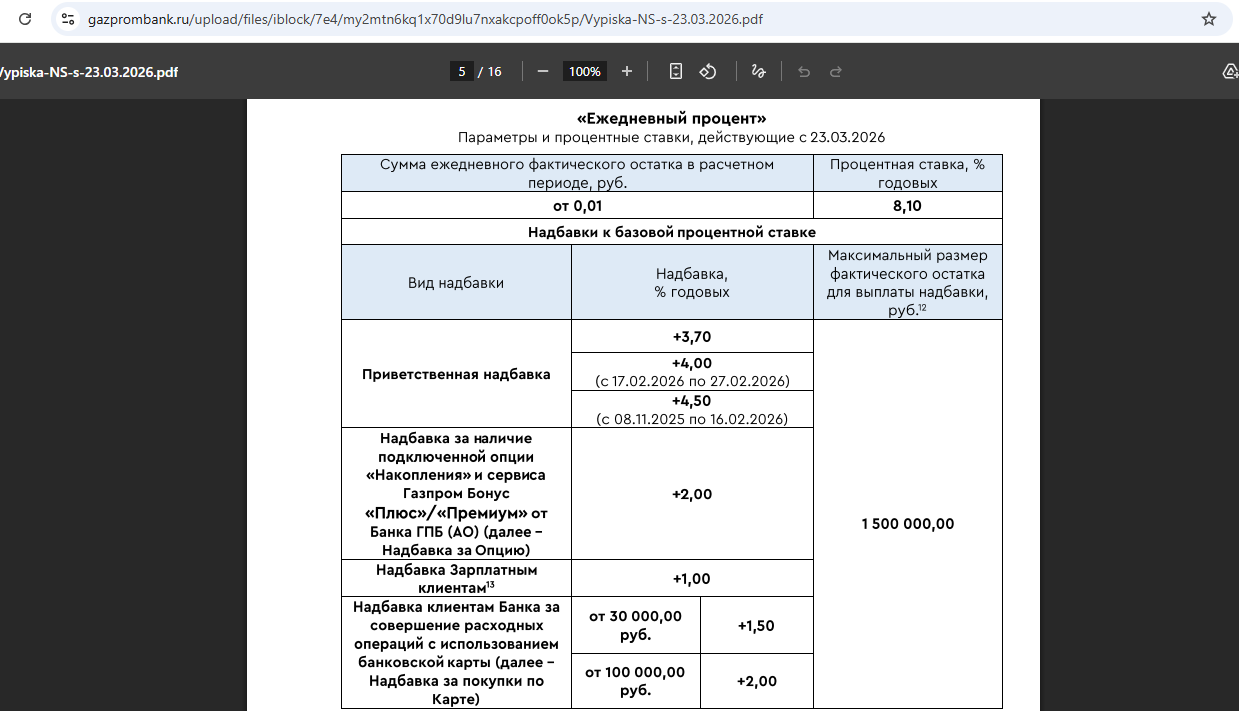Enable the draw annotation tool
The height and width of the screenshot is (711, 1239).
coord(758,71)
